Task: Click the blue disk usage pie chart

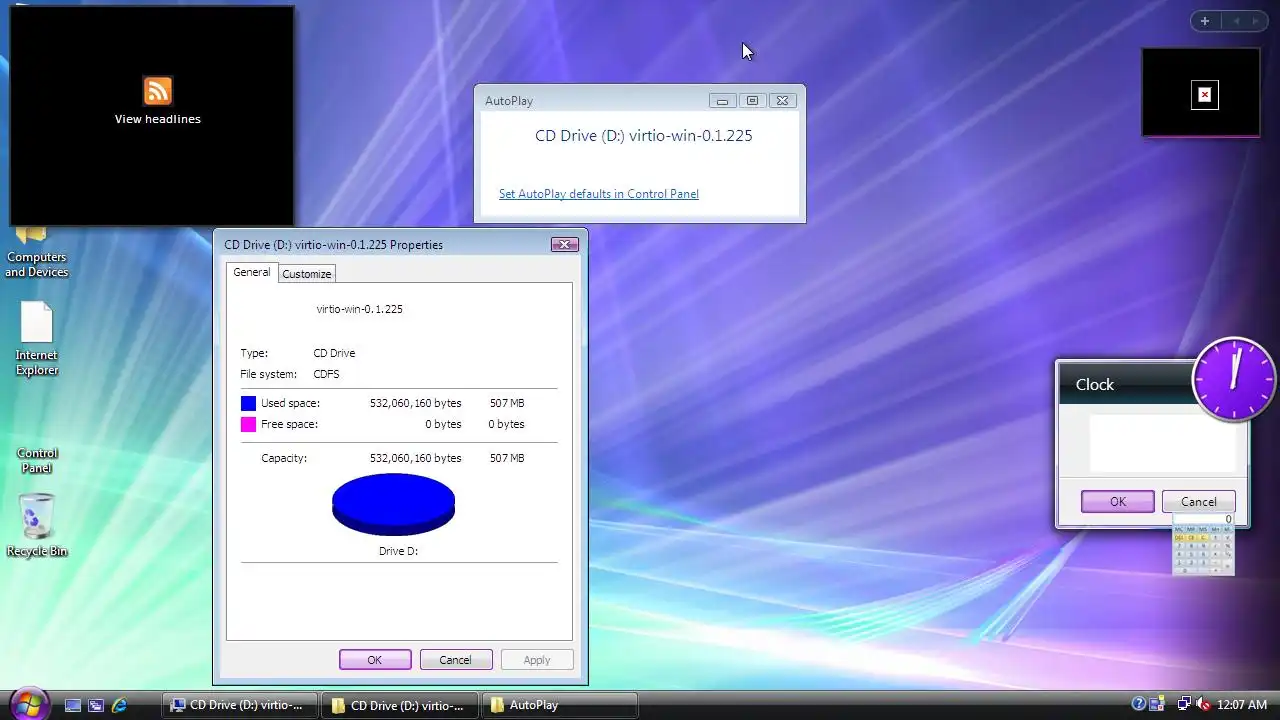Action: point(393,505)
